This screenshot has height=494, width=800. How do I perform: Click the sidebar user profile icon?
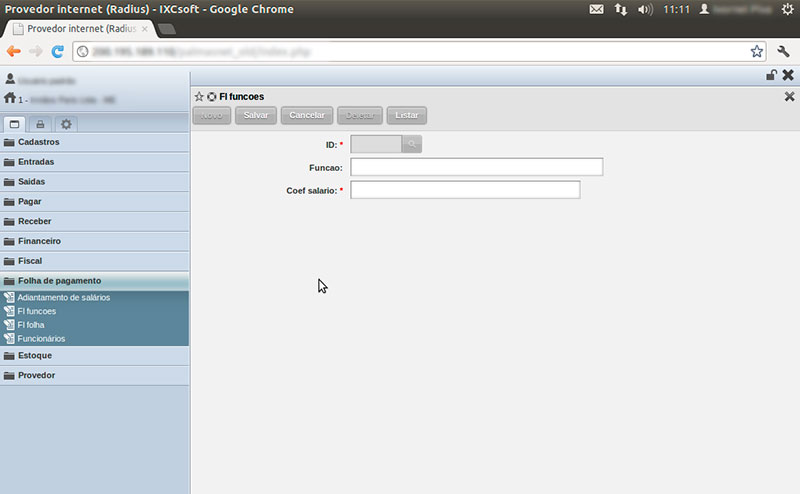[10, 79]
